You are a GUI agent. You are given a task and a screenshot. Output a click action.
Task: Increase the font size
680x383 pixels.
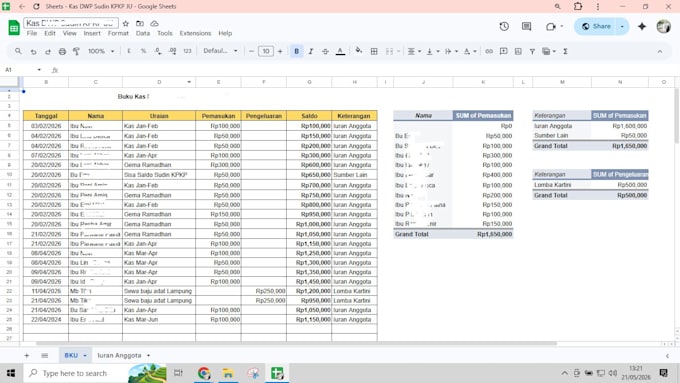280,51
